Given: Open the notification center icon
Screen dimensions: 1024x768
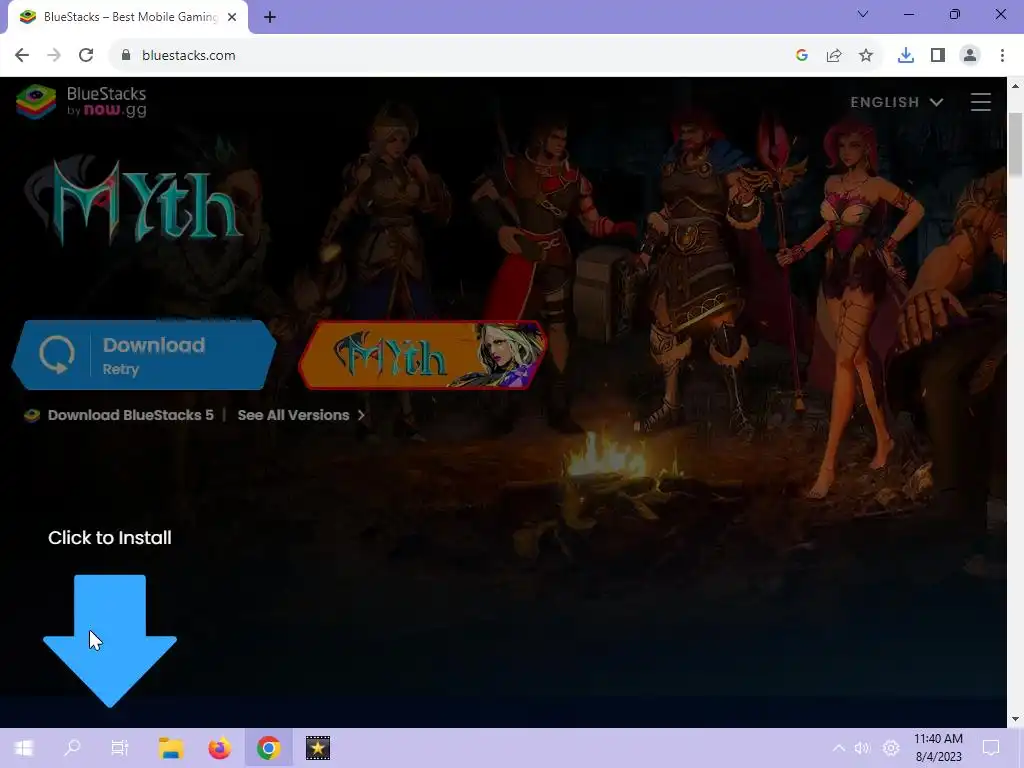Looking at the screenshot, I should pos(991,748).
